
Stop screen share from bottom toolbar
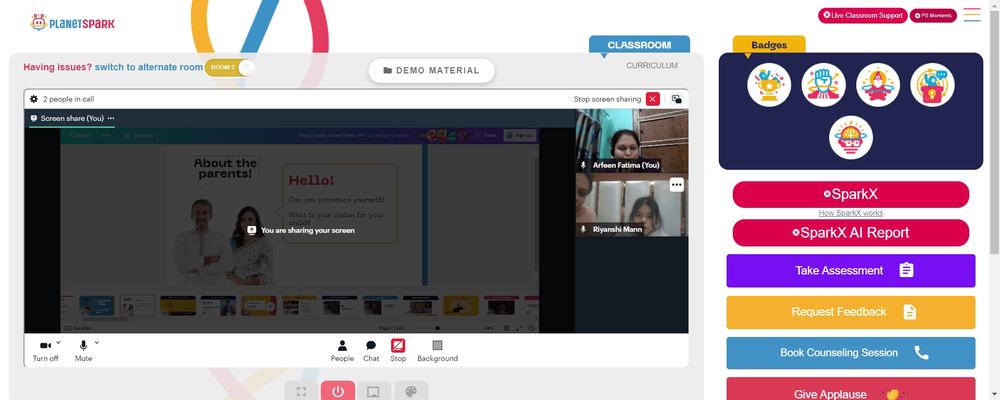point(398,350)
